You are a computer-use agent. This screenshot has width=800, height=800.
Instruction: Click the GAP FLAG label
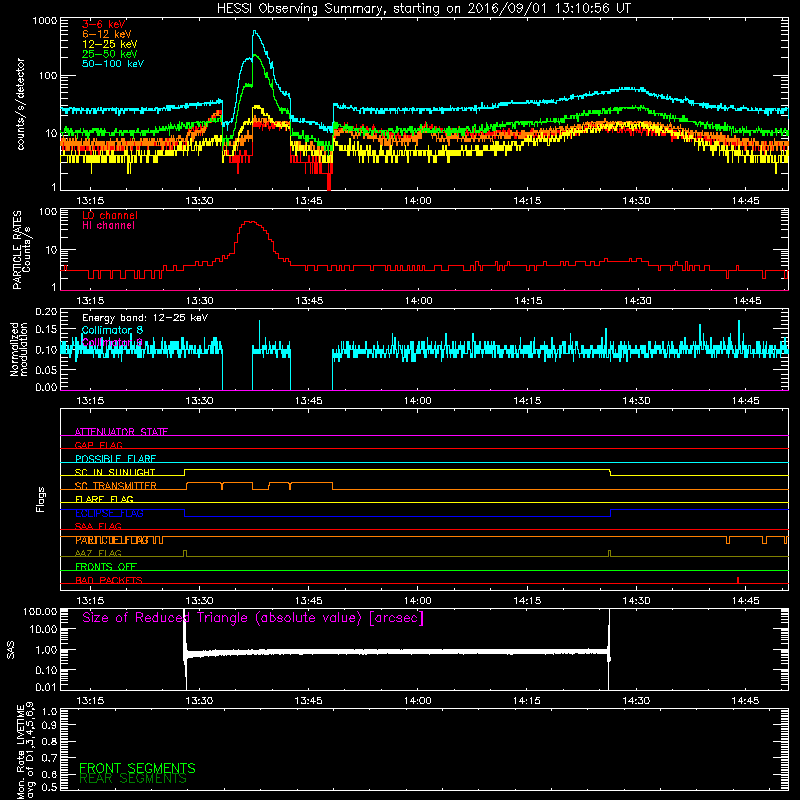pos(98,445)
